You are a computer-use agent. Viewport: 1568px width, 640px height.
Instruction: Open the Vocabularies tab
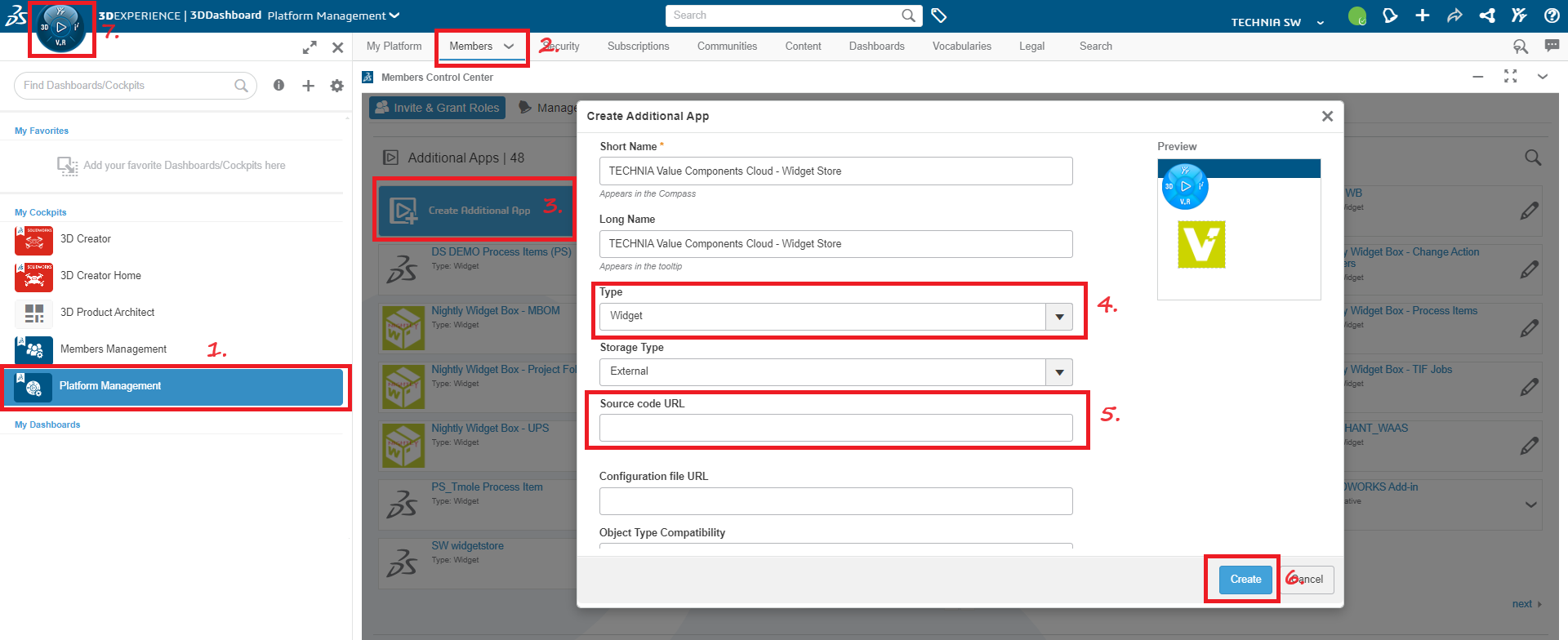tap(962, 47)
